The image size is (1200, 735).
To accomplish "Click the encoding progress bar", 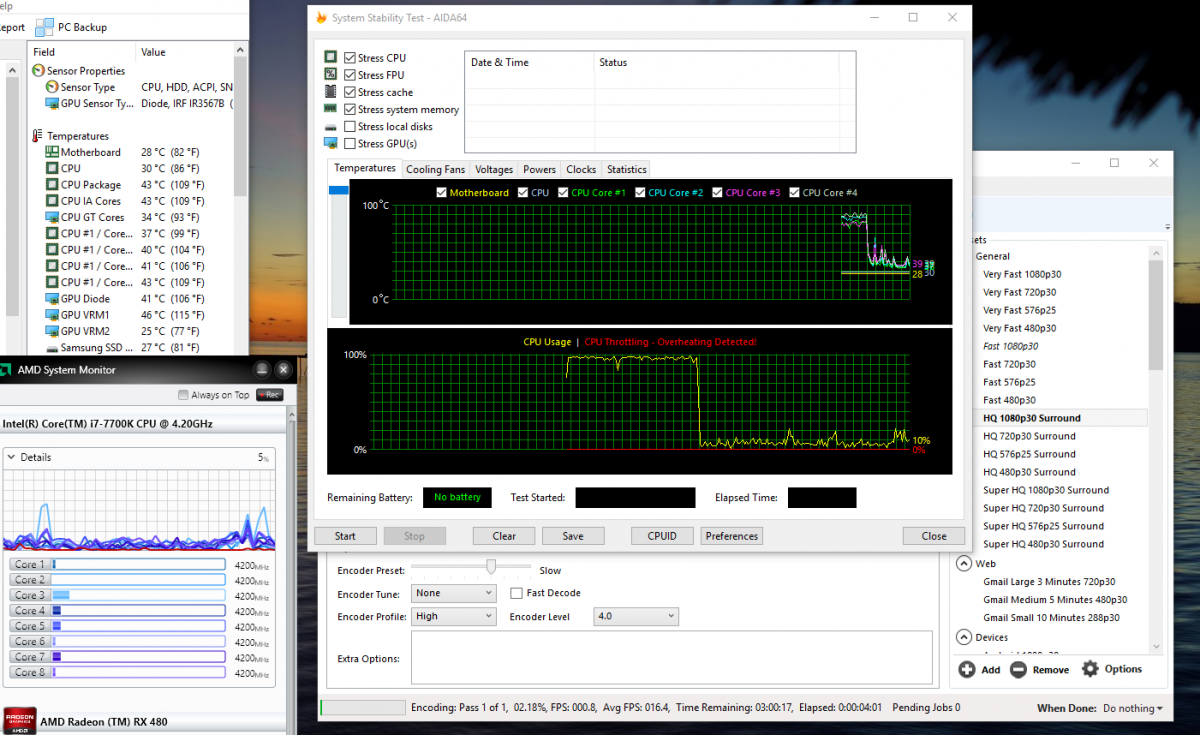I will coord(362,708).
